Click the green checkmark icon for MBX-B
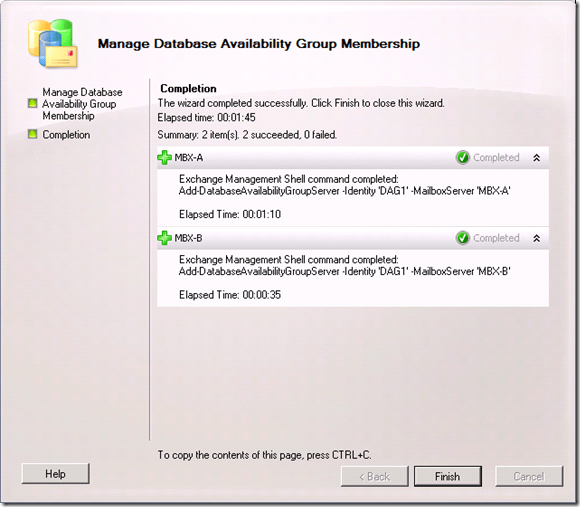This screenshot has width=580, height=507. click(462, 238)
